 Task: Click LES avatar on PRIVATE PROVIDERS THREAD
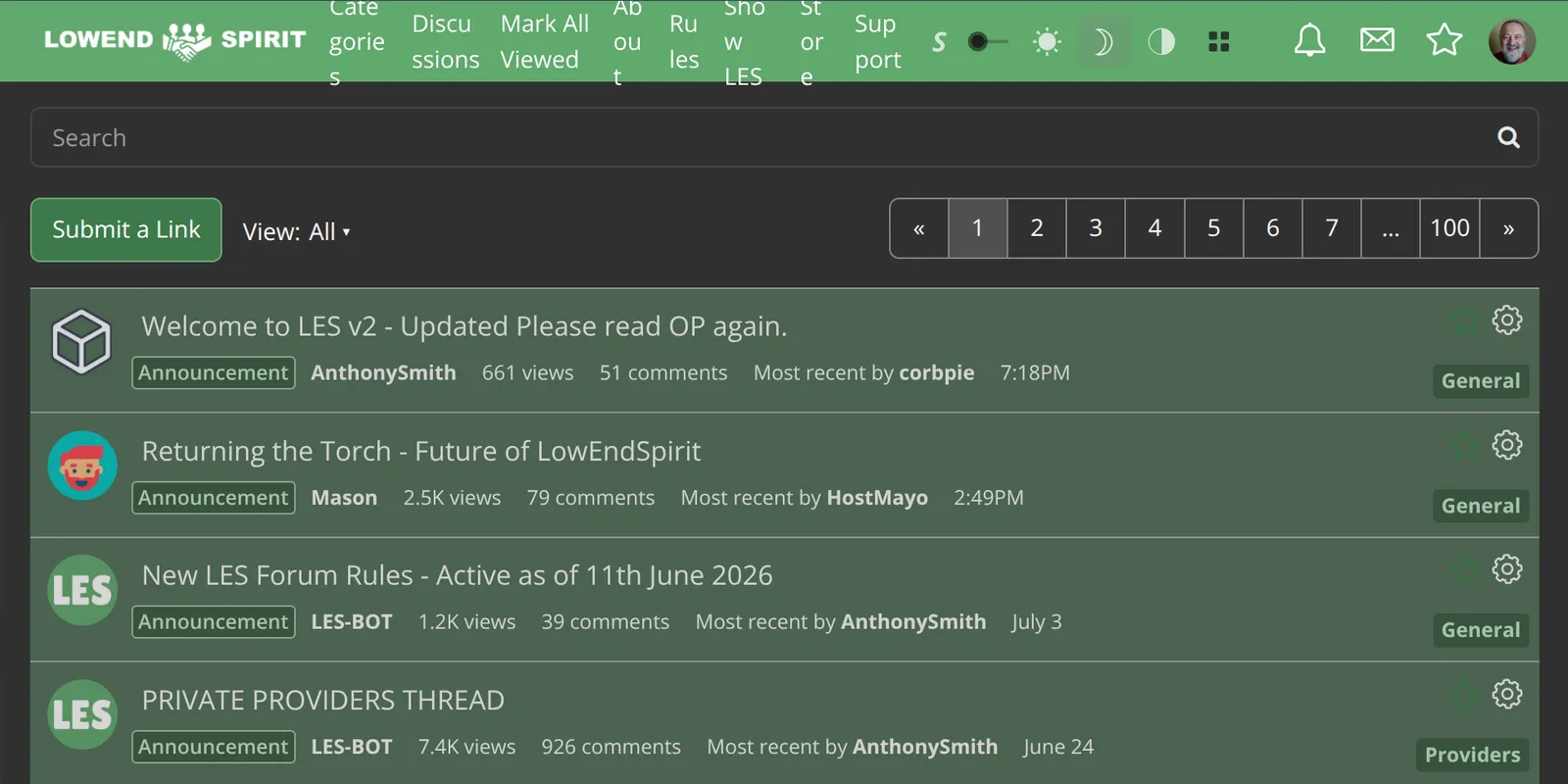click(82, 714)
